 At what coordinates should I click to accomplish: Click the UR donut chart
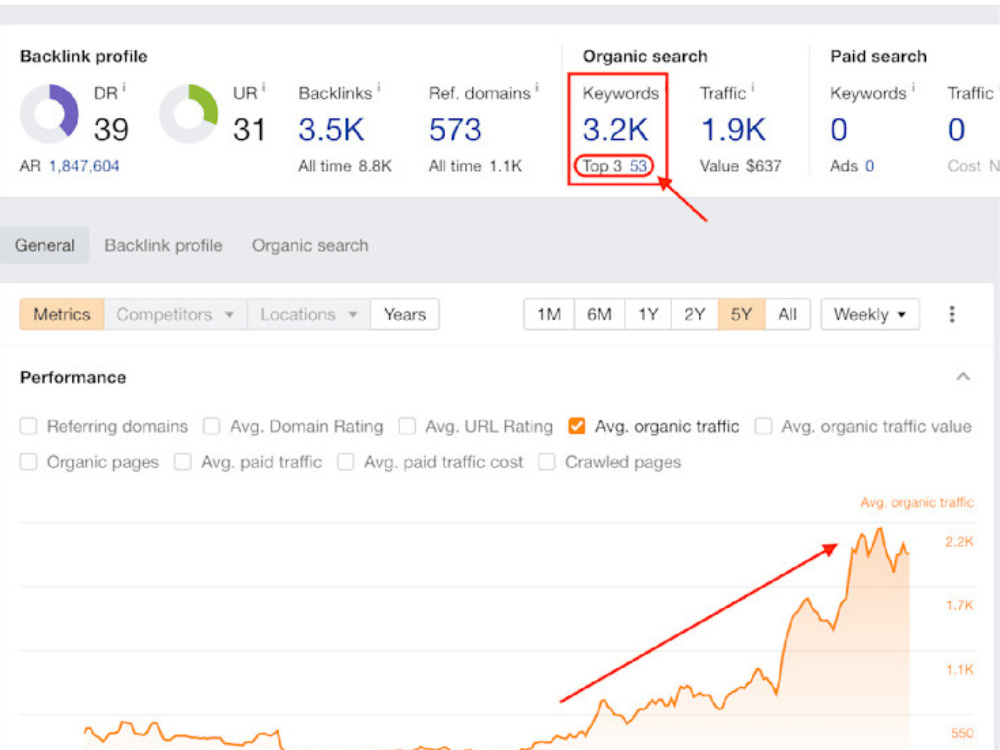[189, 114]
